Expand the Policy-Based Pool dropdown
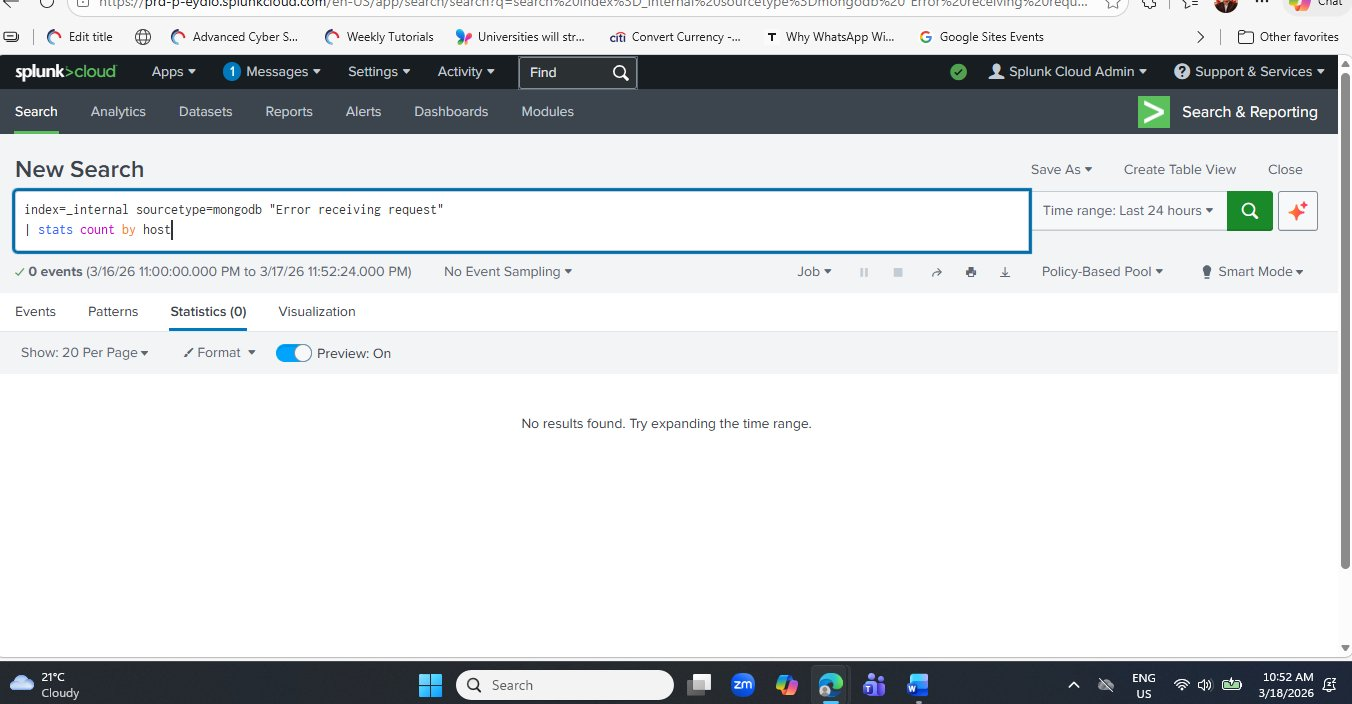 [1102, 271]
